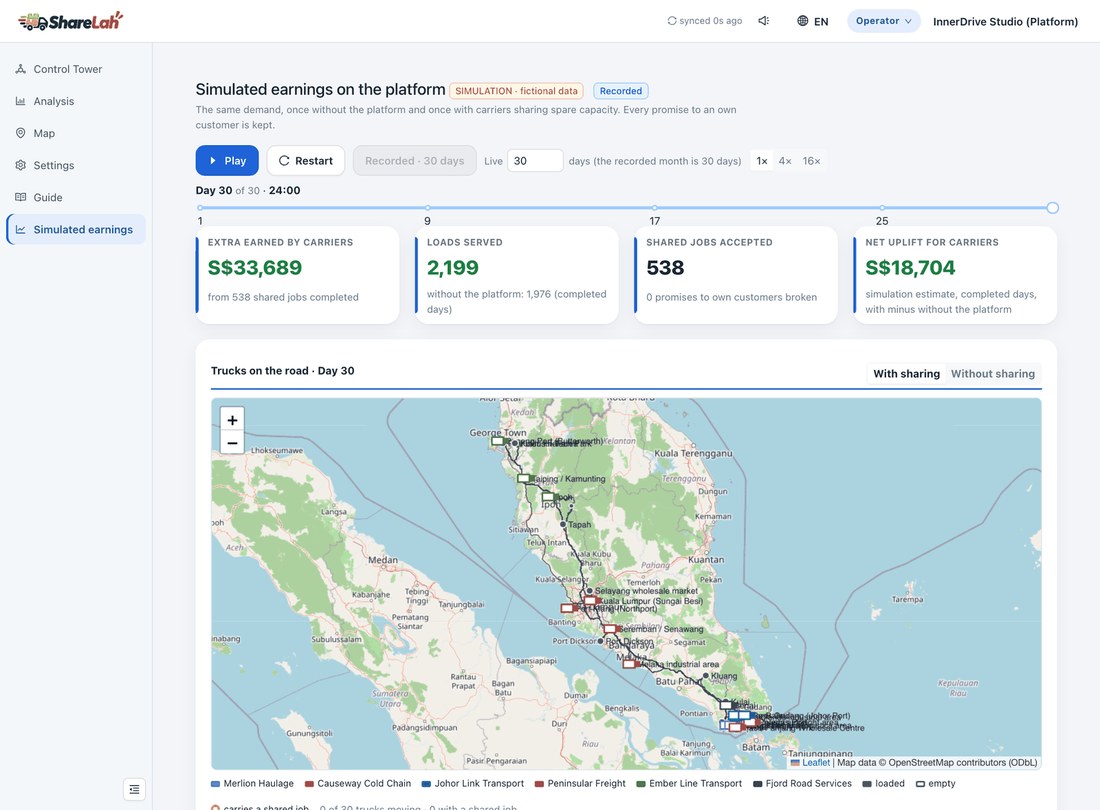Start the simulation with Play button
The image size is (1100, 810).
(x=227, y=161)
